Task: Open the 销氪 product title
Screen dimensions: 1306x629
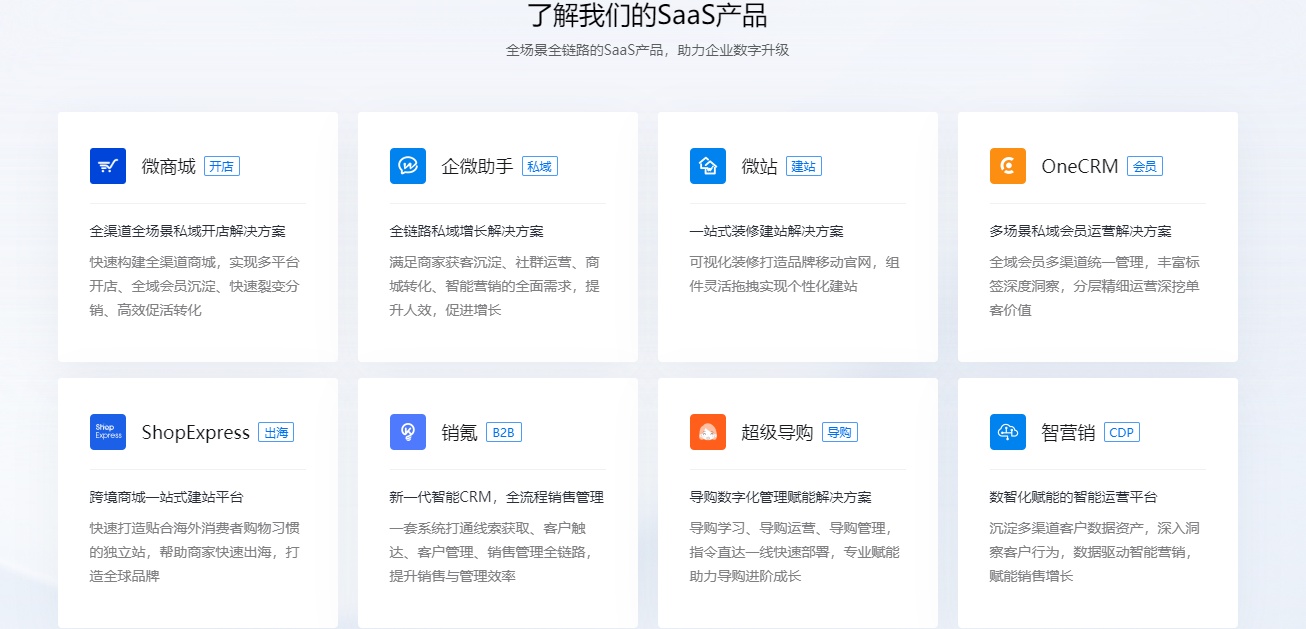Action: tap(460, 432)
